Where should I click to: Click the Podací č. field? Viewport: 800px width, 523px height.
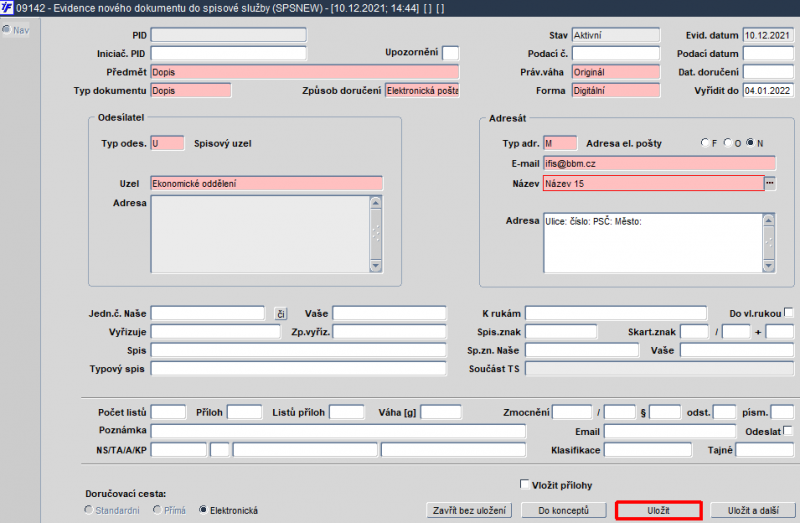pos(615,53)
